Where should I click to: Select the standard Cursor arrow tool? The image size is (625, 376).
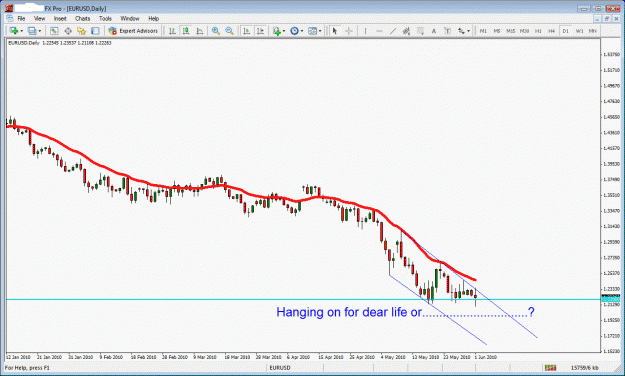335,31
